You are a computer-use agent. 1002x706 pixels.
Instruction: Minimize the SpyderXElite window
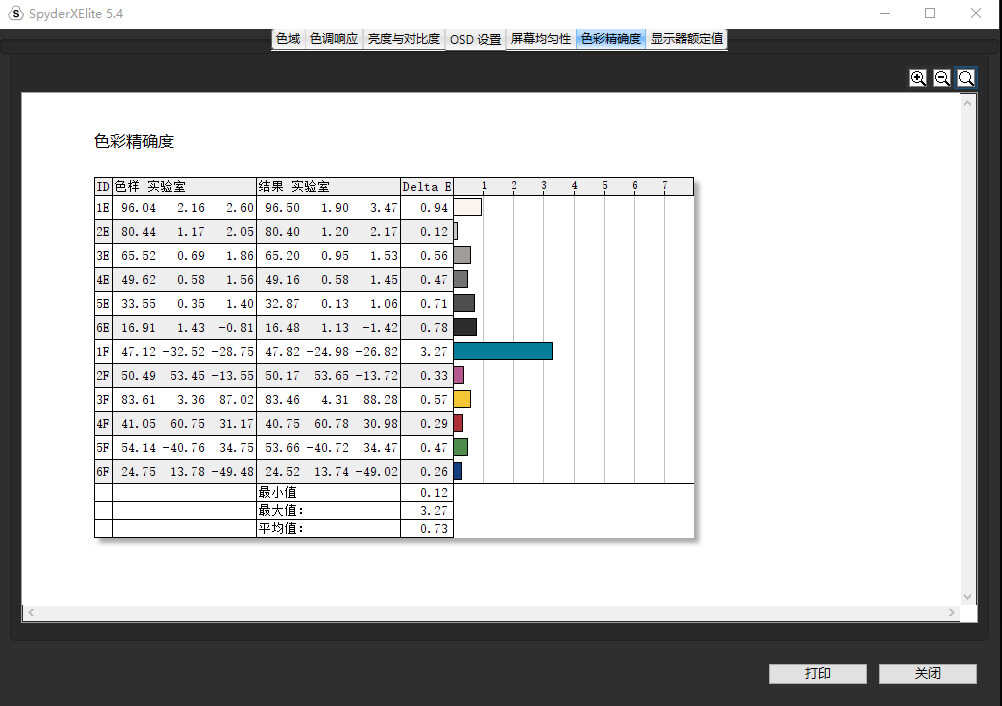[885, 13]
